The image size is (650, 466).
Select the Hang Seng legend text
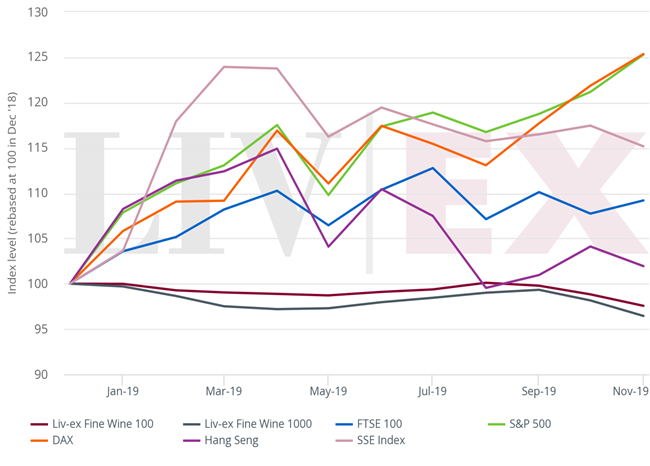[x=234, y=440]
